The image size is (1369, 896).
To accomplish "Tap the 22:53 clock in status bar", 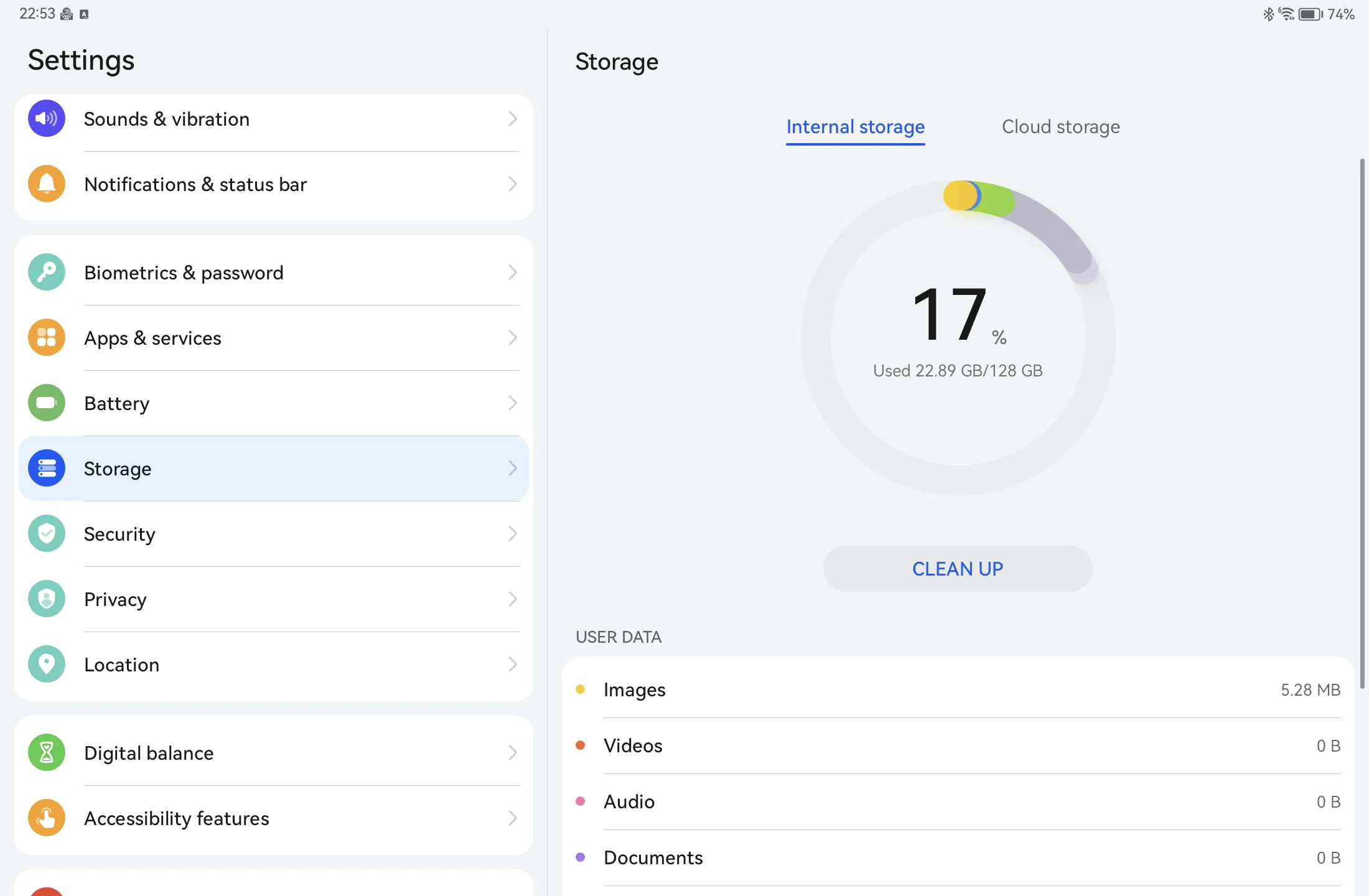I will (37, 14).
